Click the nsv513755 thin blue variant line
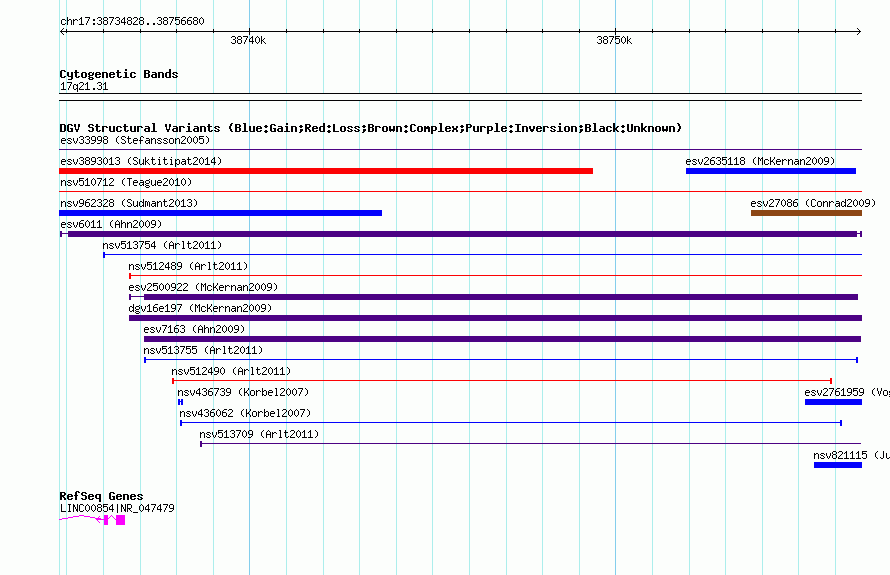The height and width of the screenshot is (575, 890). (x=501, y=360)
